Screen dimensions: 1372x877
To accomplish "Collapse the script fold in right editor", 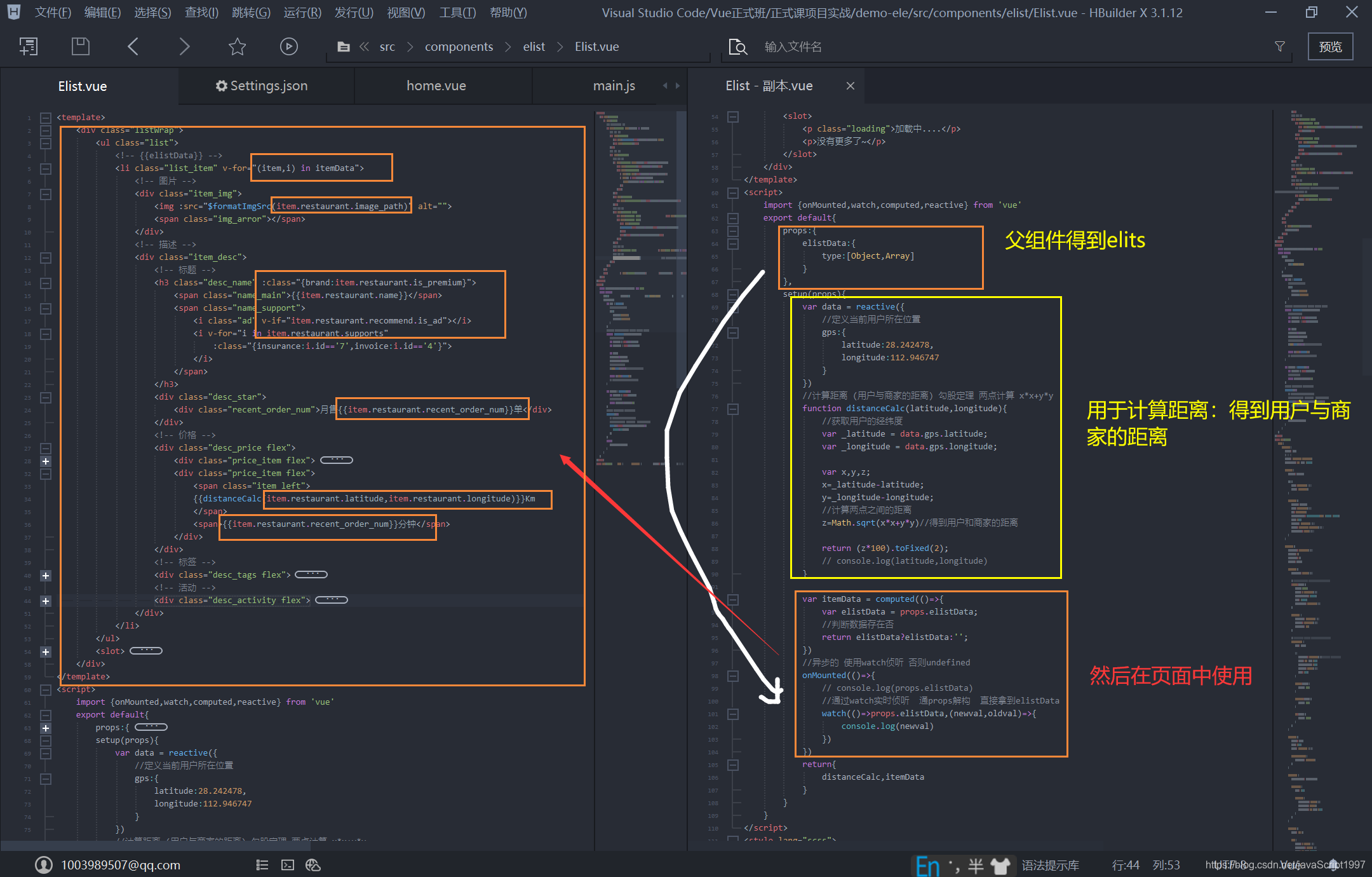I will [x=733, y=193].
